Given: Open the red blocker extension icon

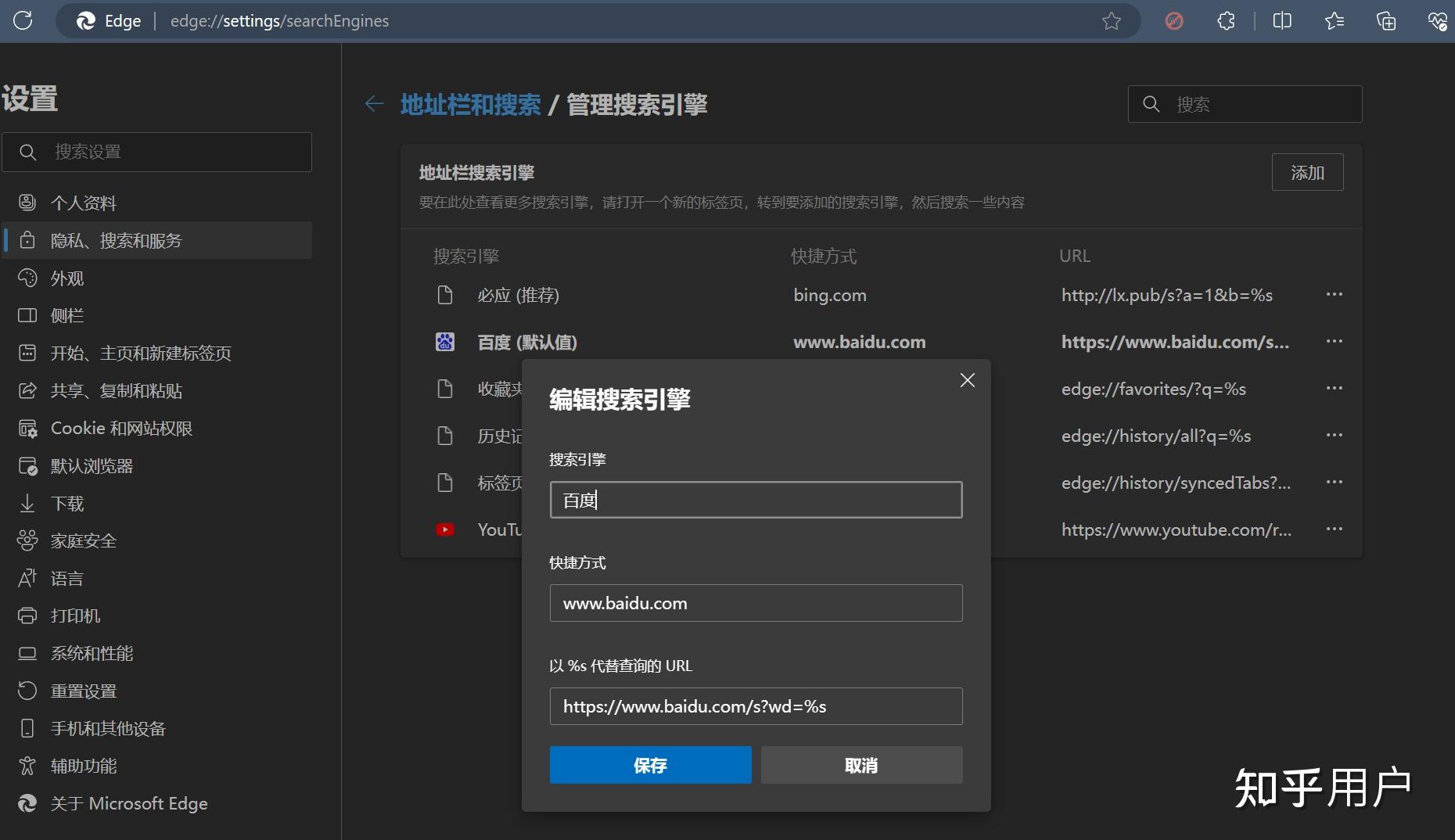Looking at the screenshot, I should (x=1173, y=21).
